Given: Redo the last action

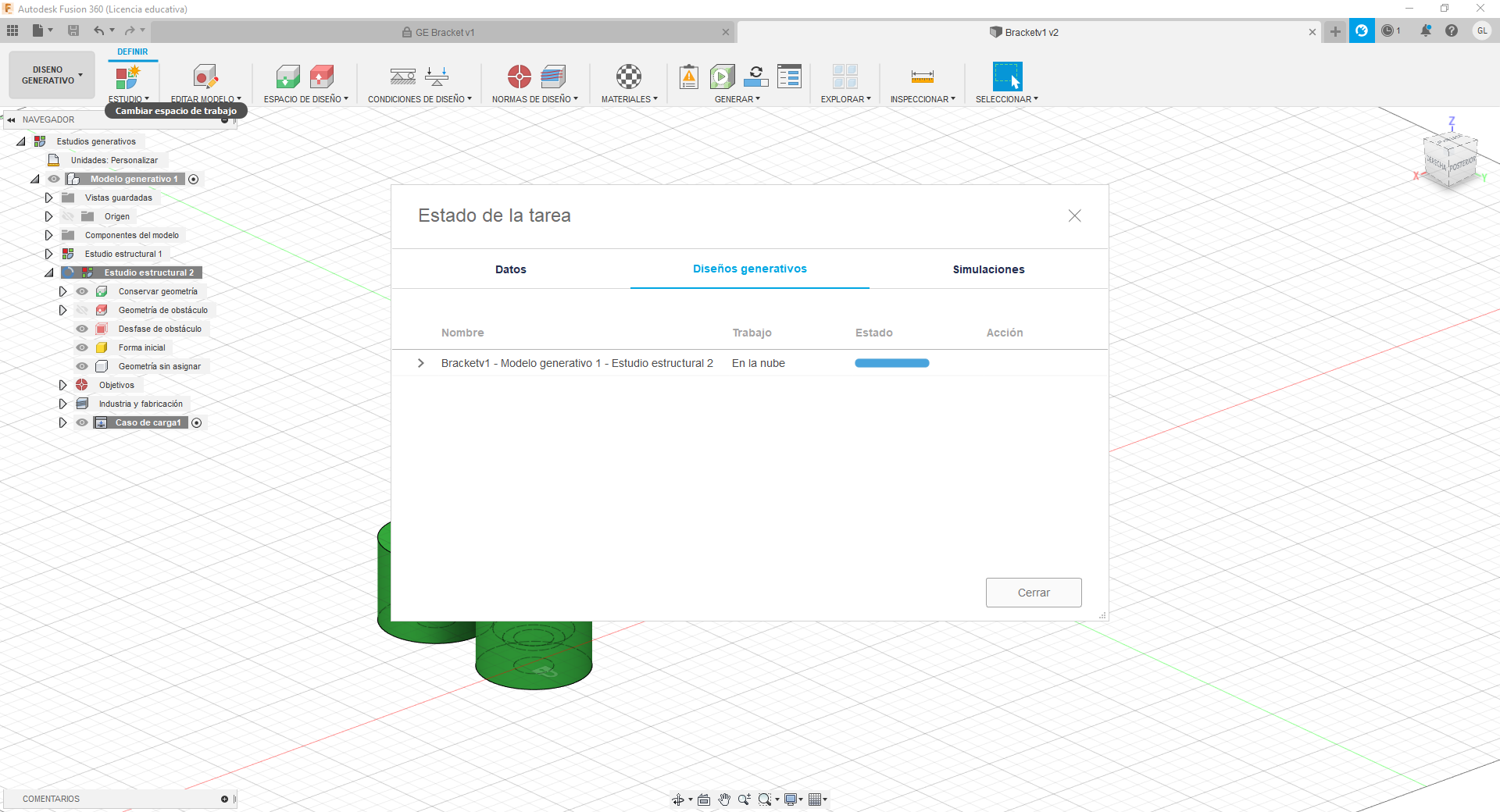Looking at the screenshot, I should [130, 30].
